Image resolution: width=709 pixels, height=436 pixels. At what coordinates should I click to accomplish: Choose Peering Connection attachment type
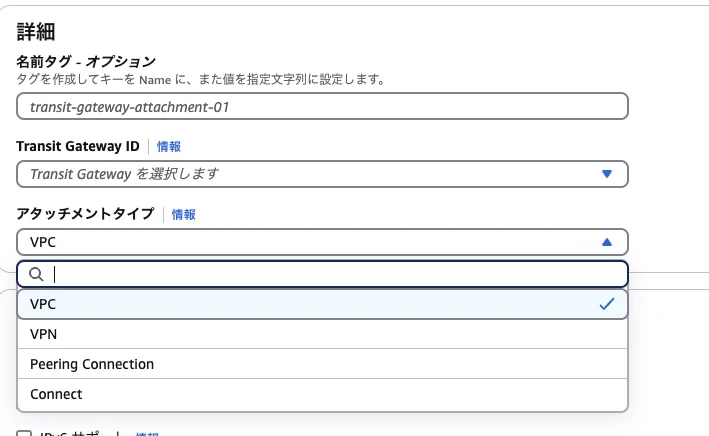pos(322,364)
